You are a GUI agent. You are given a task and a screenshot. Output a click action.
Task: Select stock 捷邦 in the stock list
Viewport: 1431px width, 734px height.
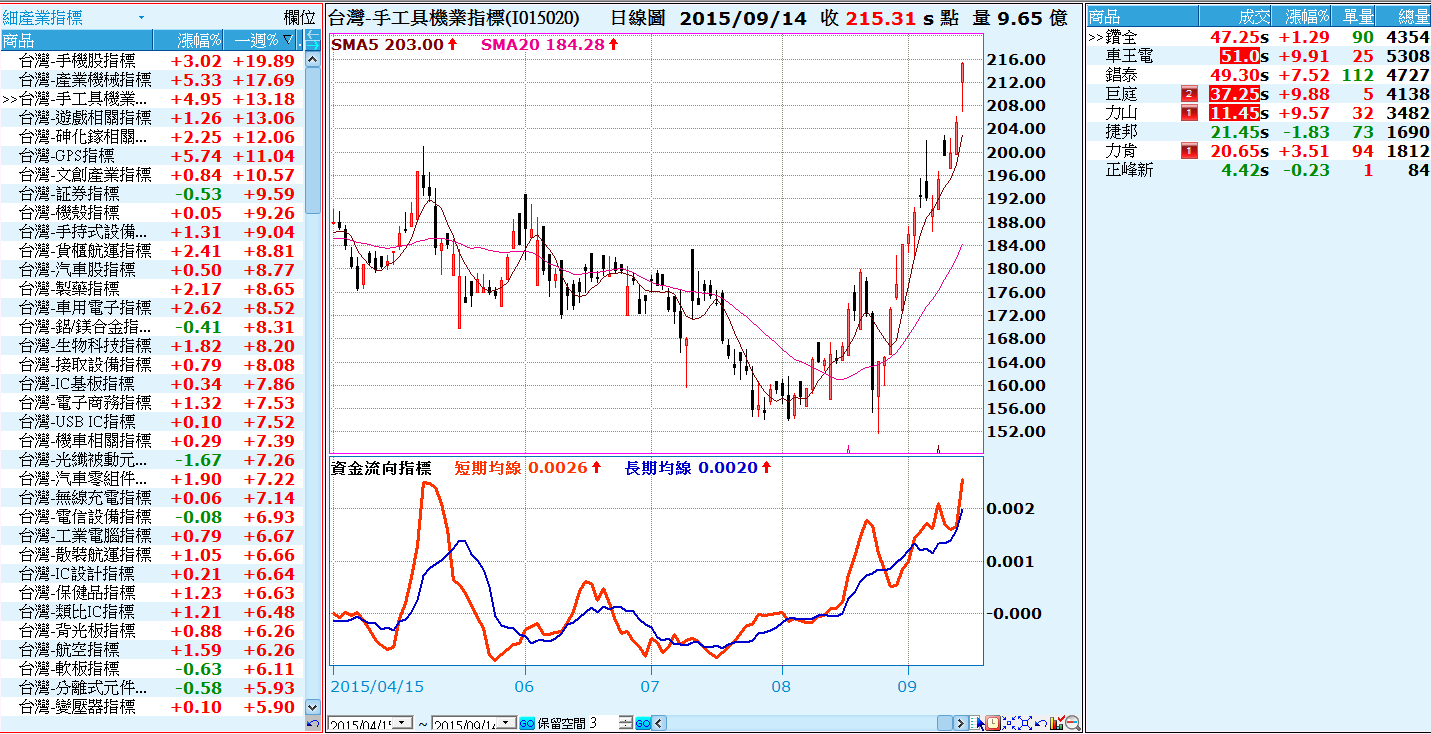coord(1258,132)
